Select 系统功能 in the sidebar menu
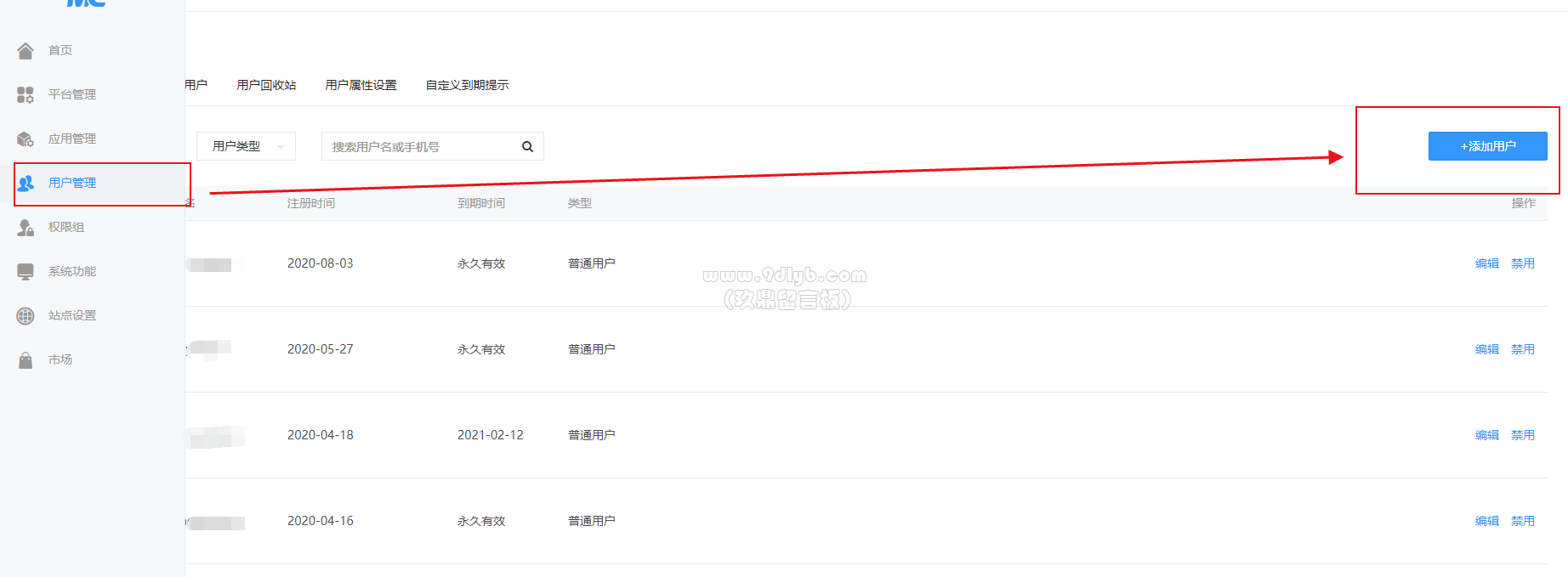This screenshot has height=577, width=1568. [72, 271]
